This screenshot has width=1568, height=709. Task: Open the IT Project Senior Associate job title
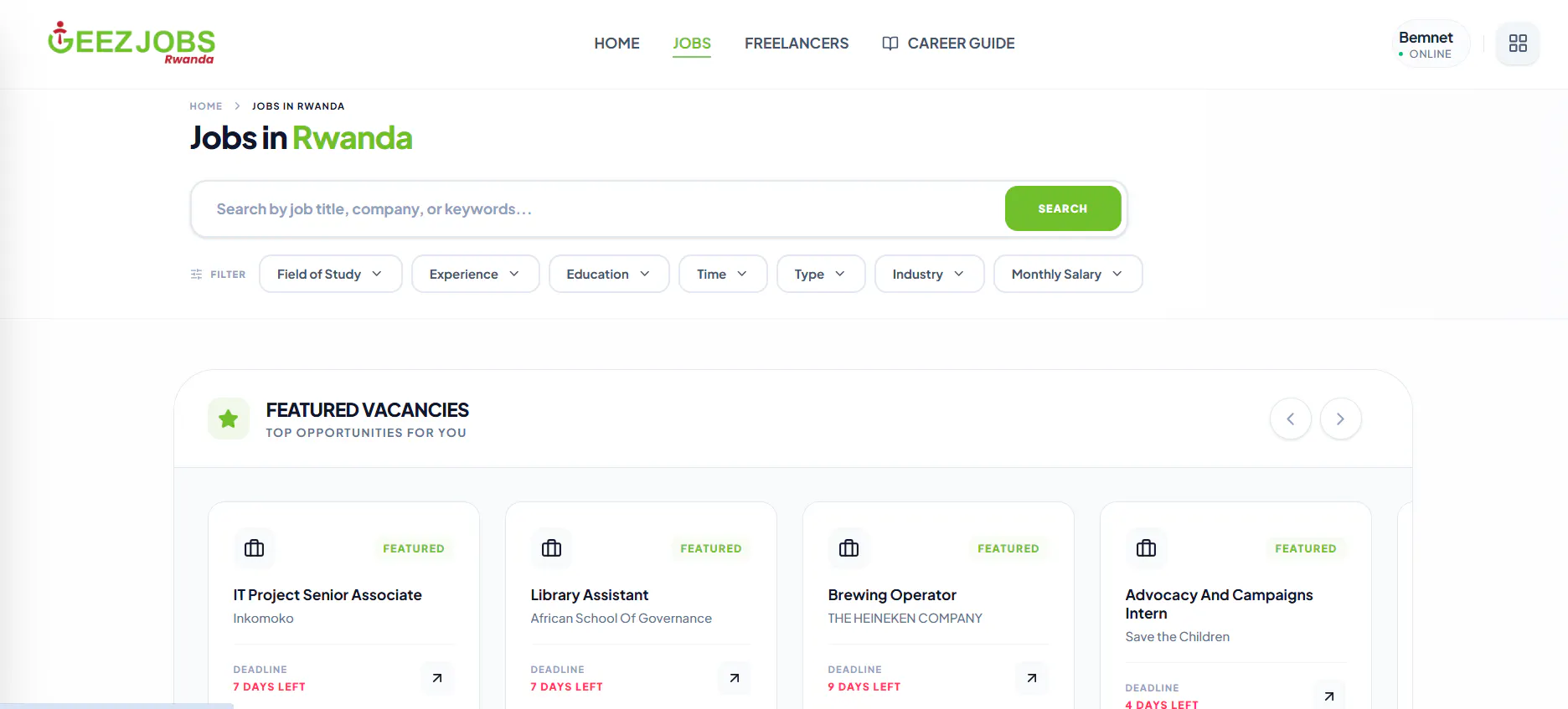(x=328, y=595)
